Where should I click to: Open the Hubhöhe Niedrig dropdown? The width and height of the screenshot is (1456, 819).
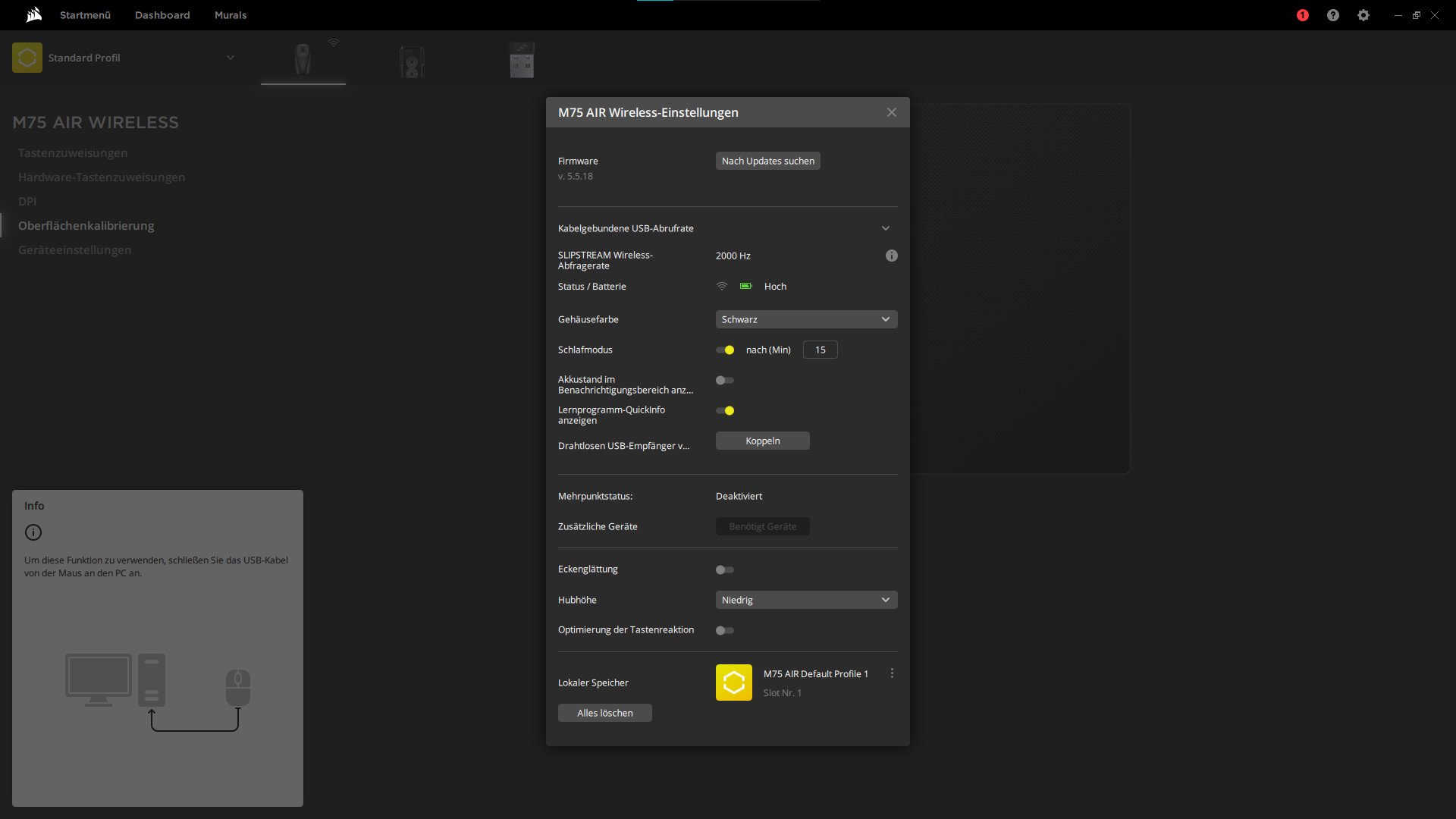pyautogui.click(x=806, y=600)
